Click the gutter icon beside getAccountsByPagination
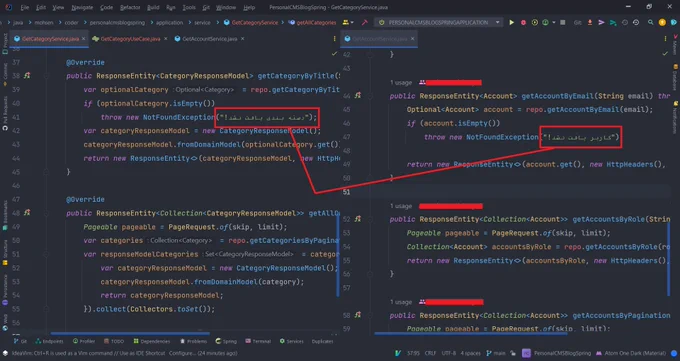680x361 pixels. 358,315
